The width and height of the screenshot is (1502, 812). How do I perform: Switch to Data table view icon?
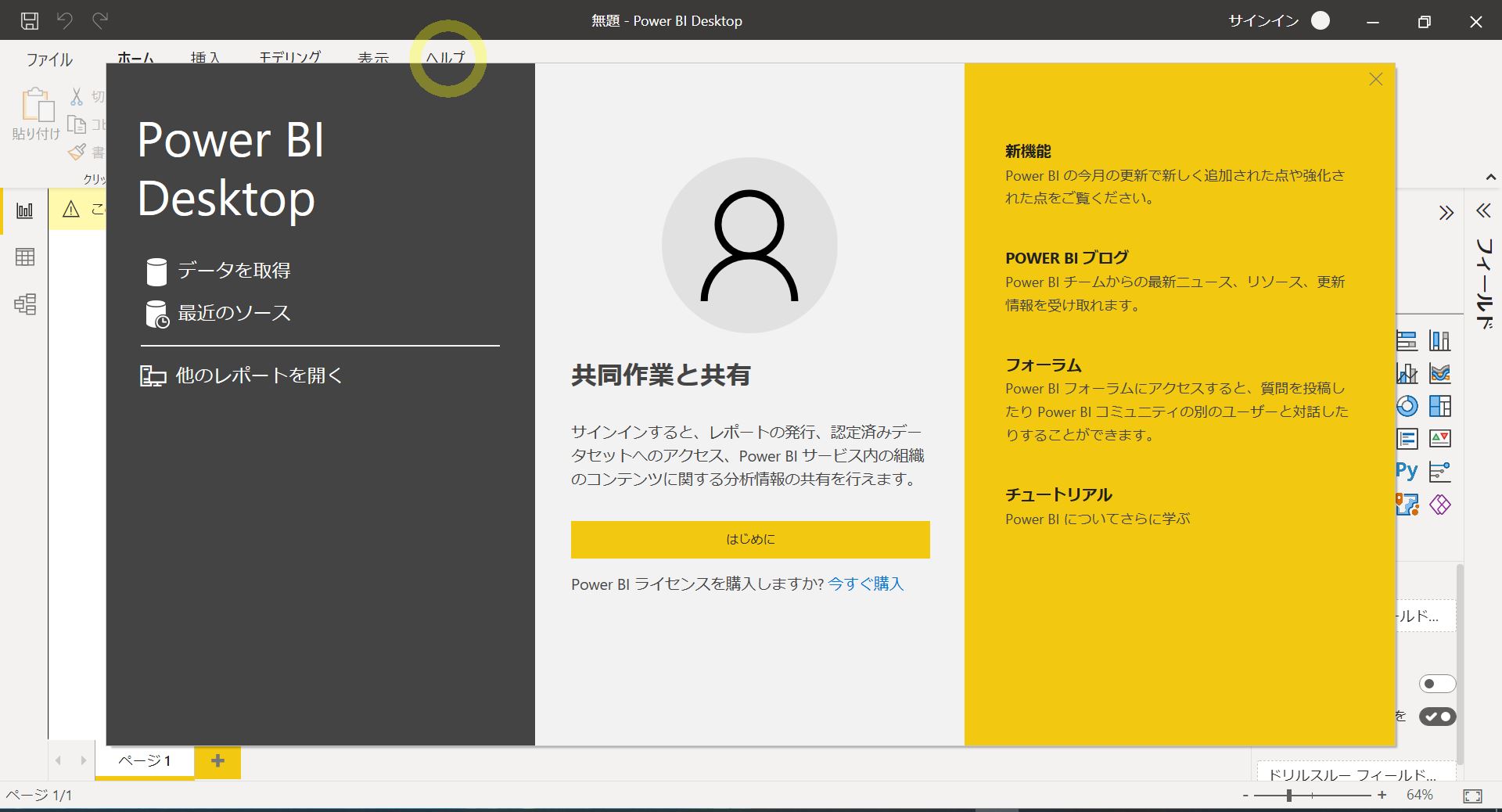[25, 257]
